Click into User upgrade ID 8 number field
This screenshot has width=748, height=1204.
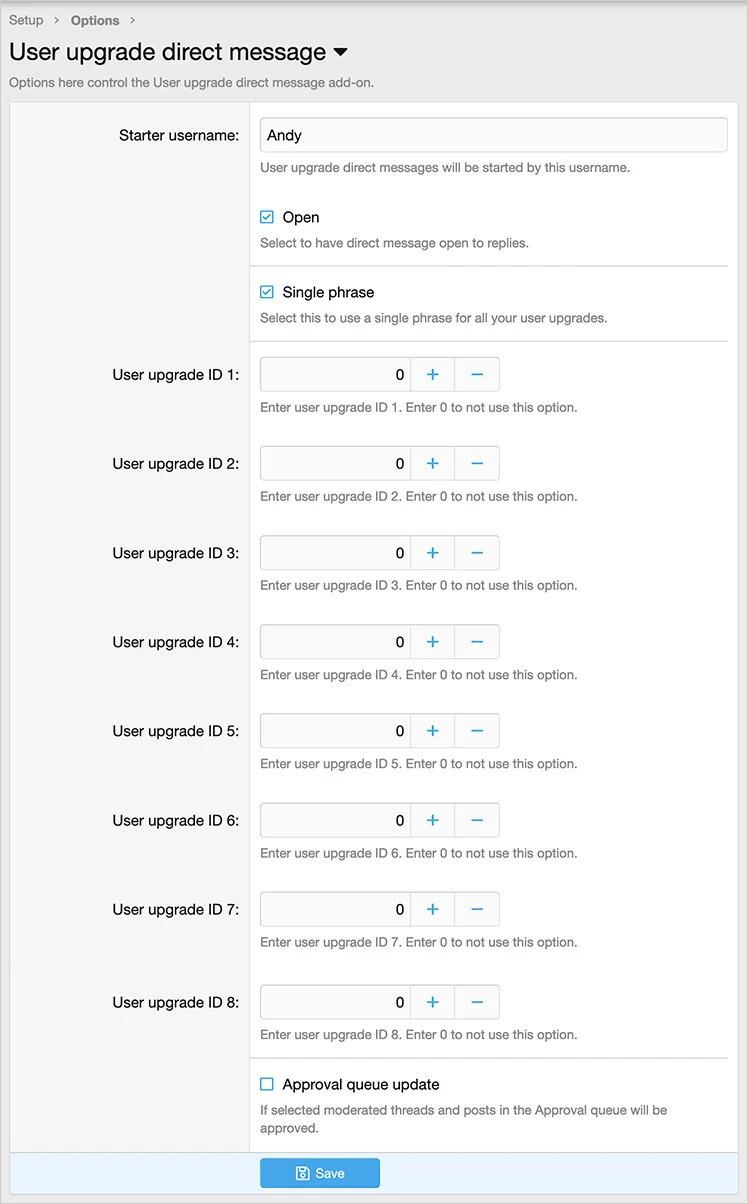(335, 1002)
